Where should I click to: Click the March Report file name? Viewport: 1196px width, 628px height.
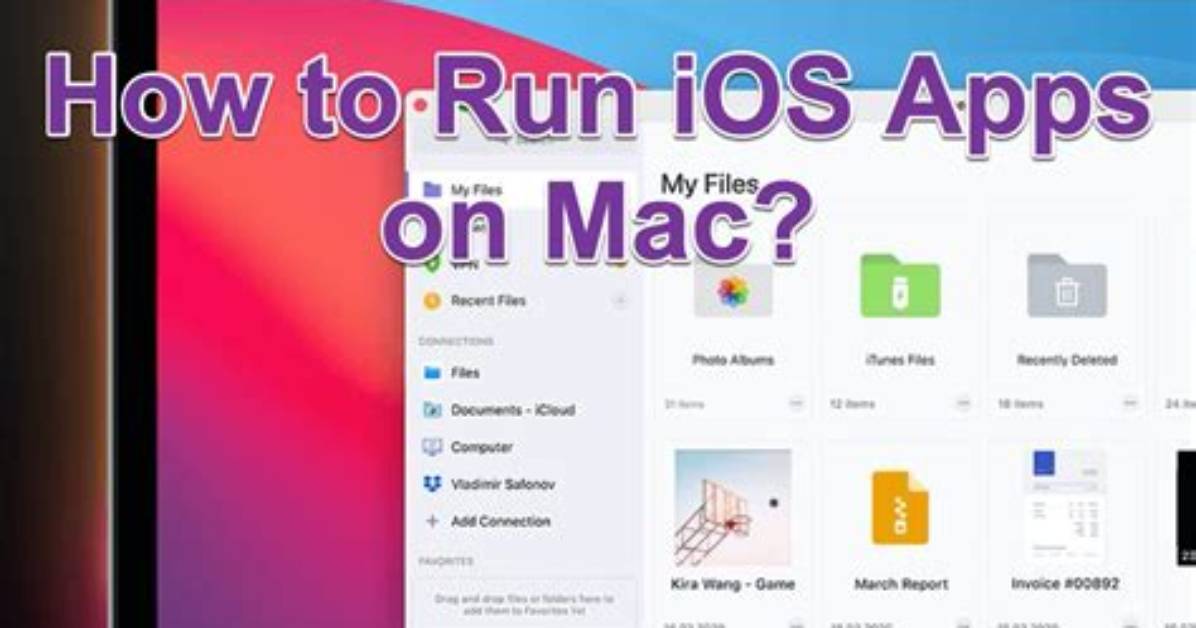pos(901,584)
